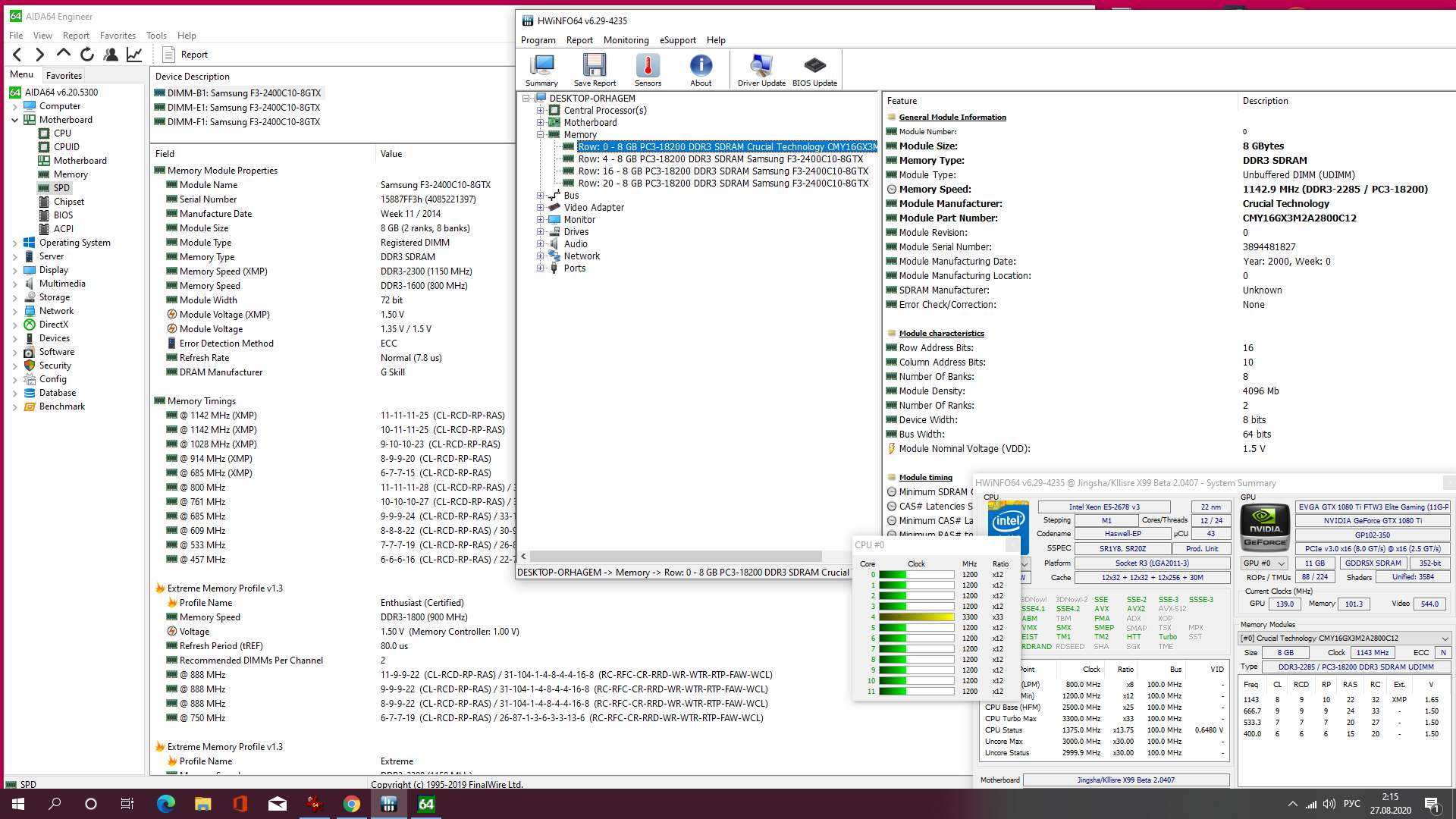Screen dimensions: 1456x819
Task: Expand the Operating System tree node
Action: (14, 243)
